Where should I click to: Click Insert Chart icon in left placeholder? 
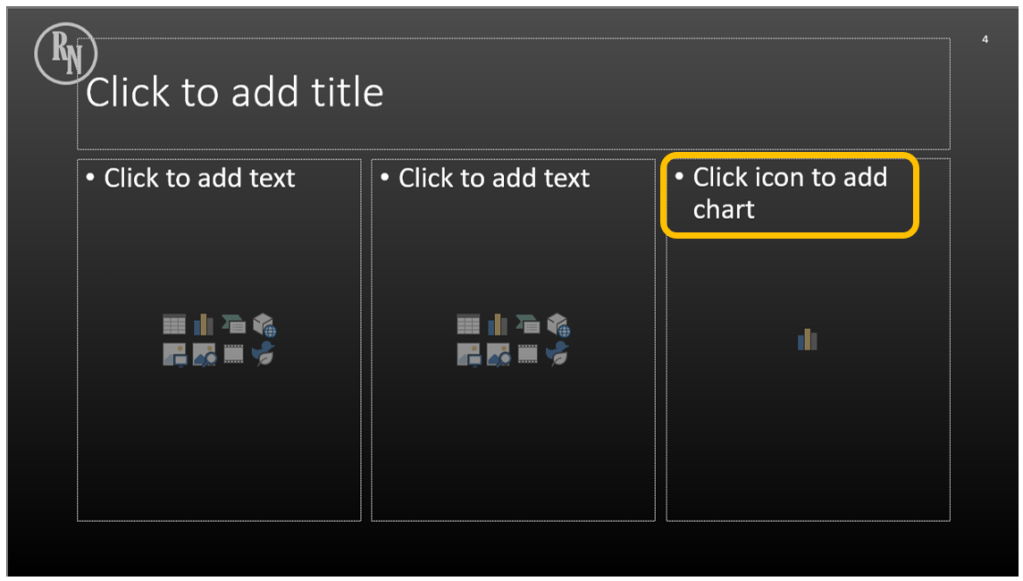click(x=204, y=325)
